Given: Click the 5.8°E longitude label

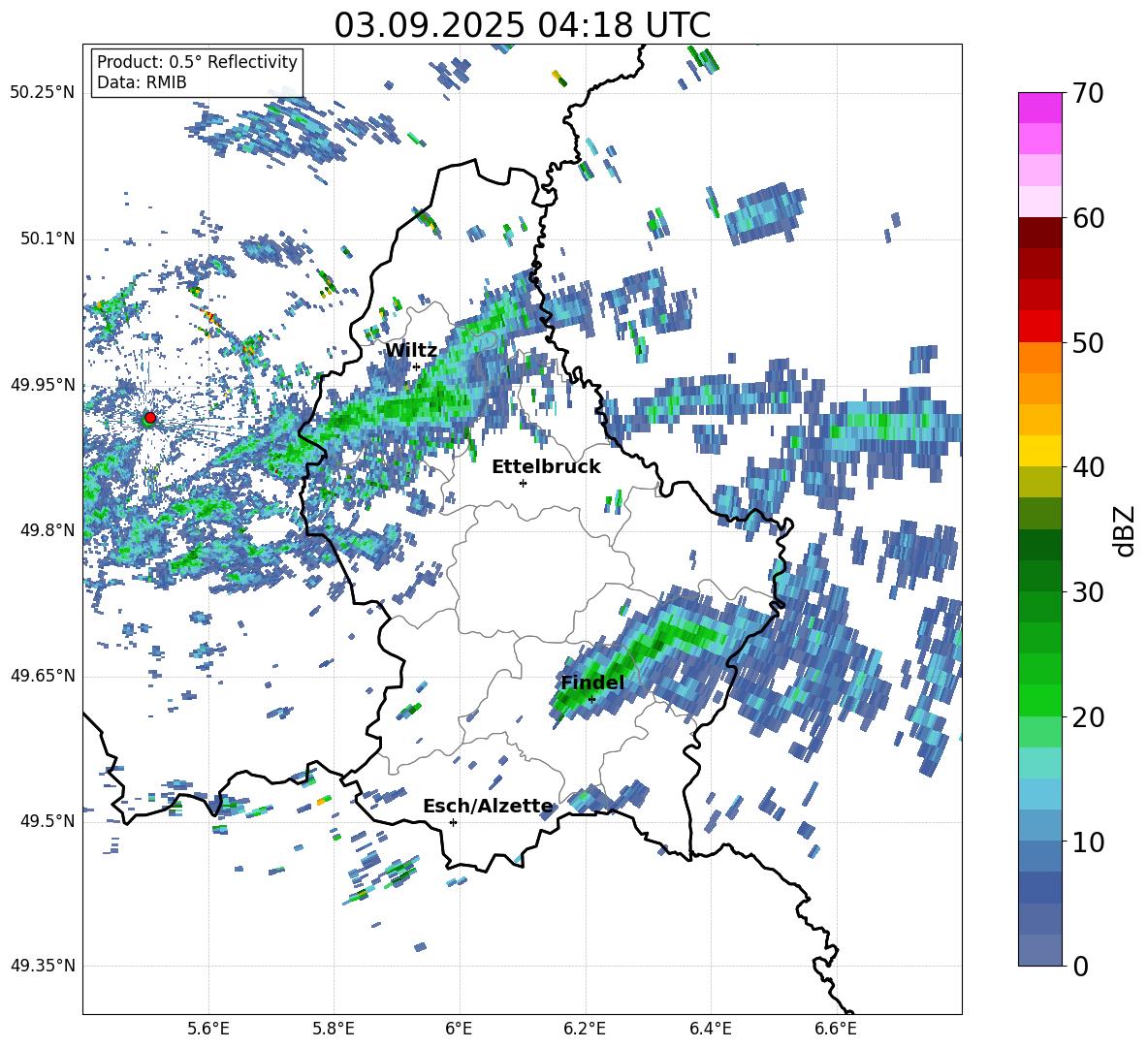Looking at the screenshot, I should point(334,1029).
